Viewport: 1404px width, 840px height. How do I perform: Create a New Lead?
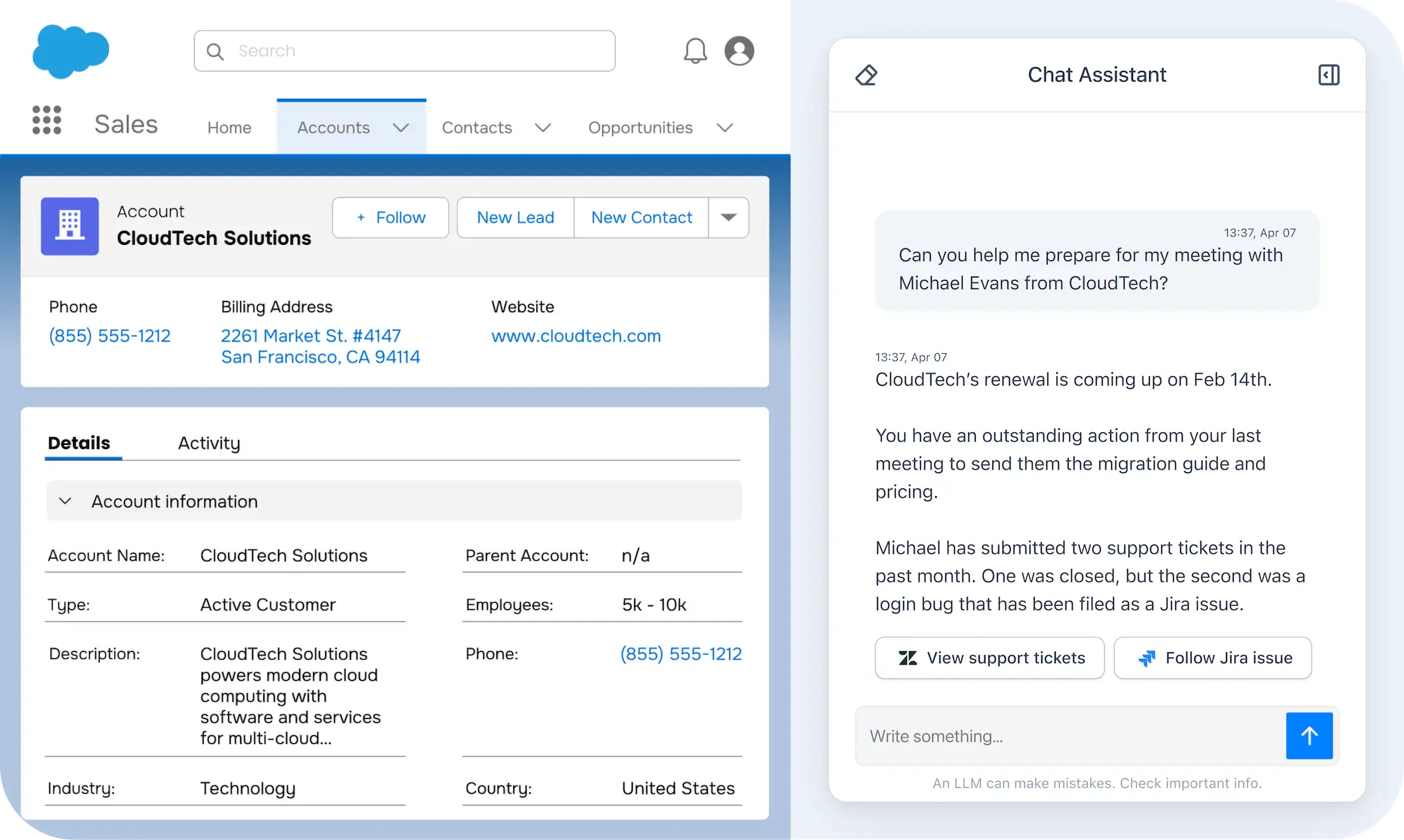point(516,218)
